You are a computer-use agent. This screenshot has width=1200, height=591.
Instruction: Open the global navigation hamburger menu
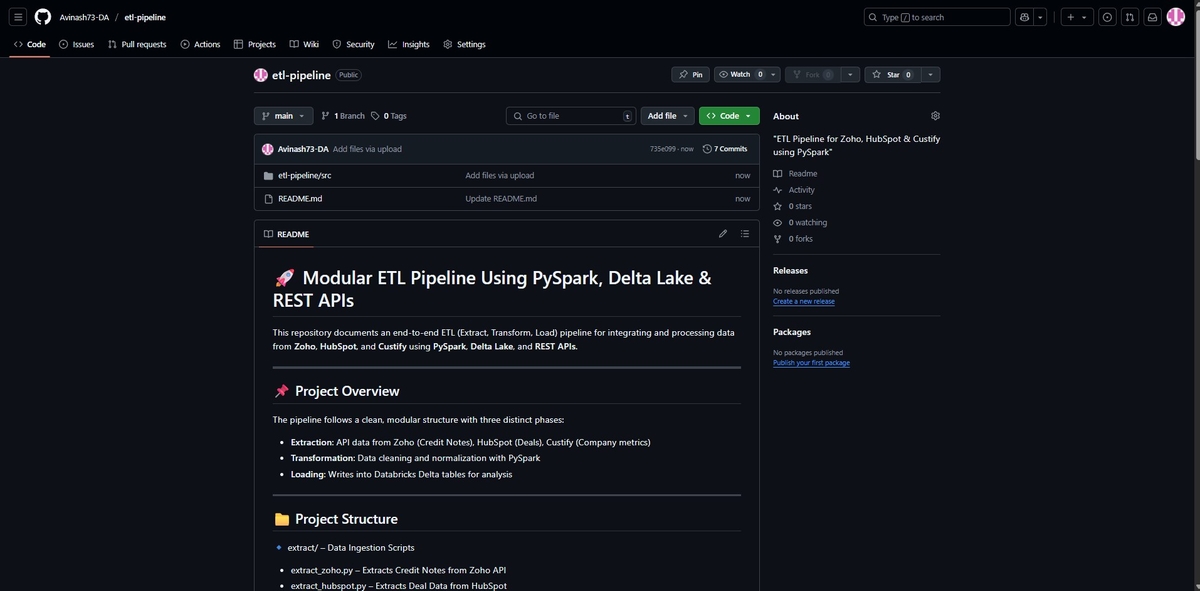point(16,16)
